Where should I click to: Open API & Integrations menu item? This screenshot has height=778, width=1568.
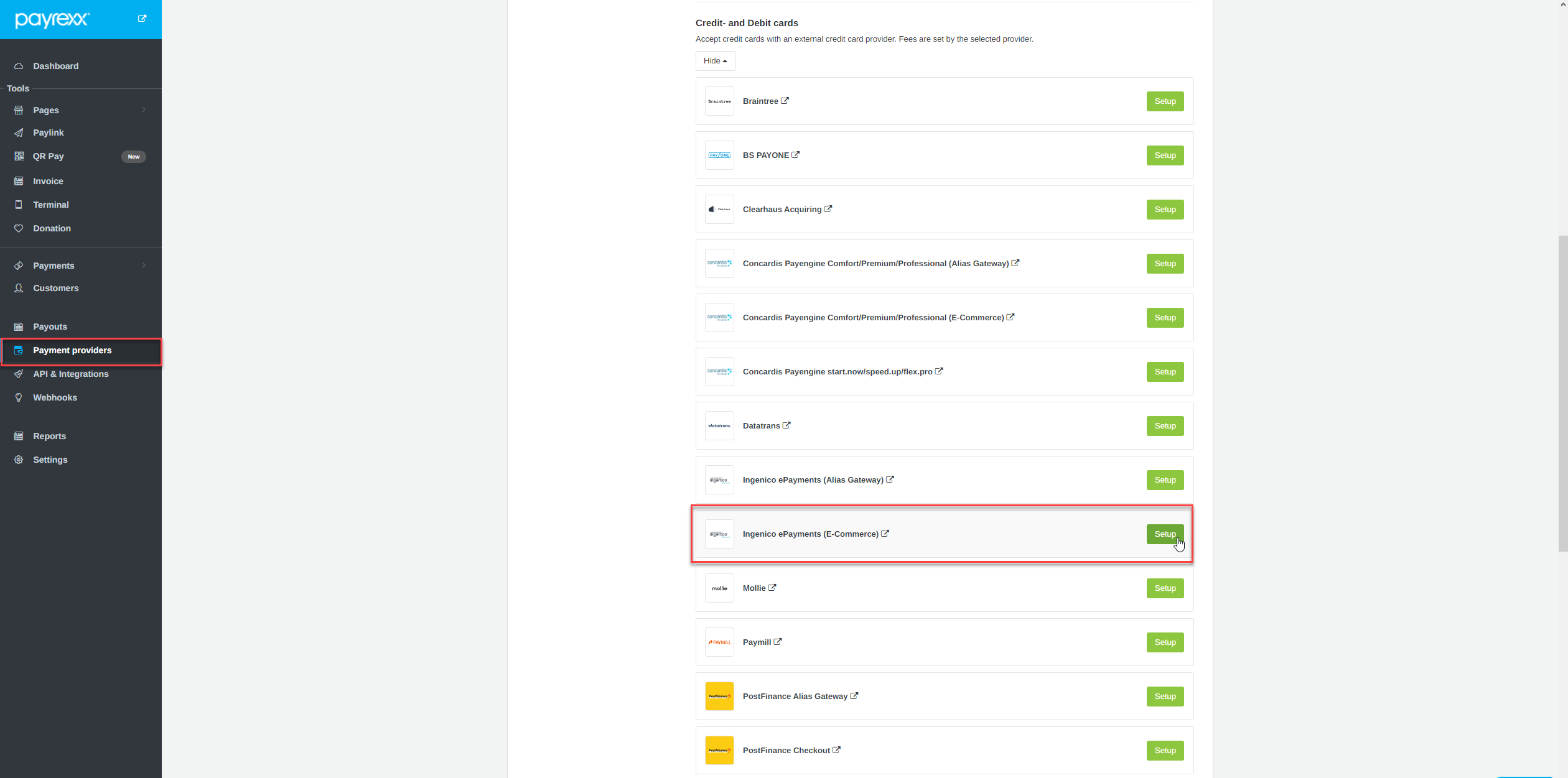click(x=70, y=374)
